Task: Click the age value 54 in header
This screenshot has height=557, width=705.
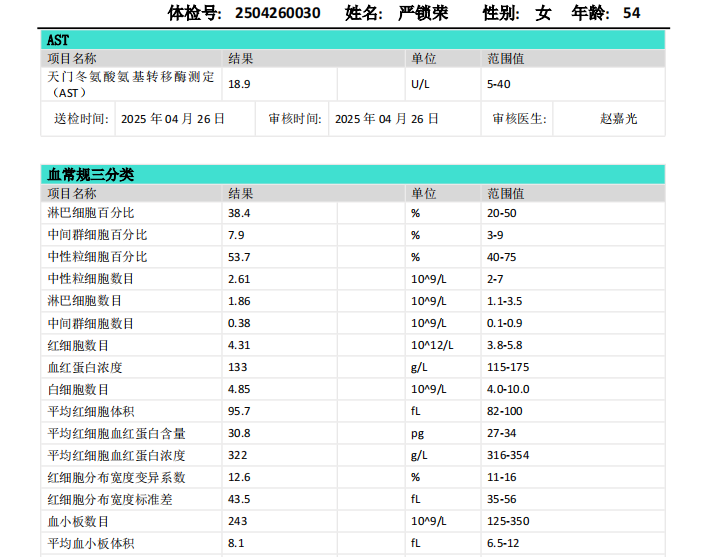Action: [x=631, y=13]
